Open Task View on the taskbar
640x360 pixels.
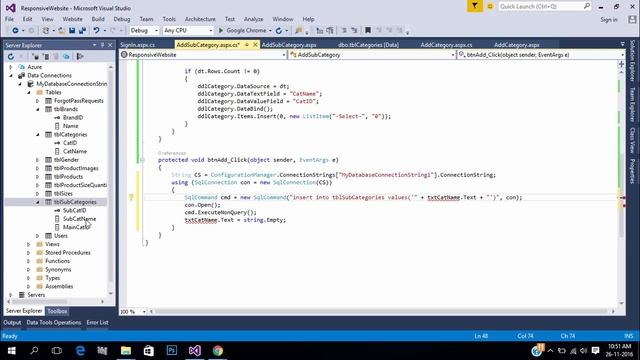coord(57,351)
